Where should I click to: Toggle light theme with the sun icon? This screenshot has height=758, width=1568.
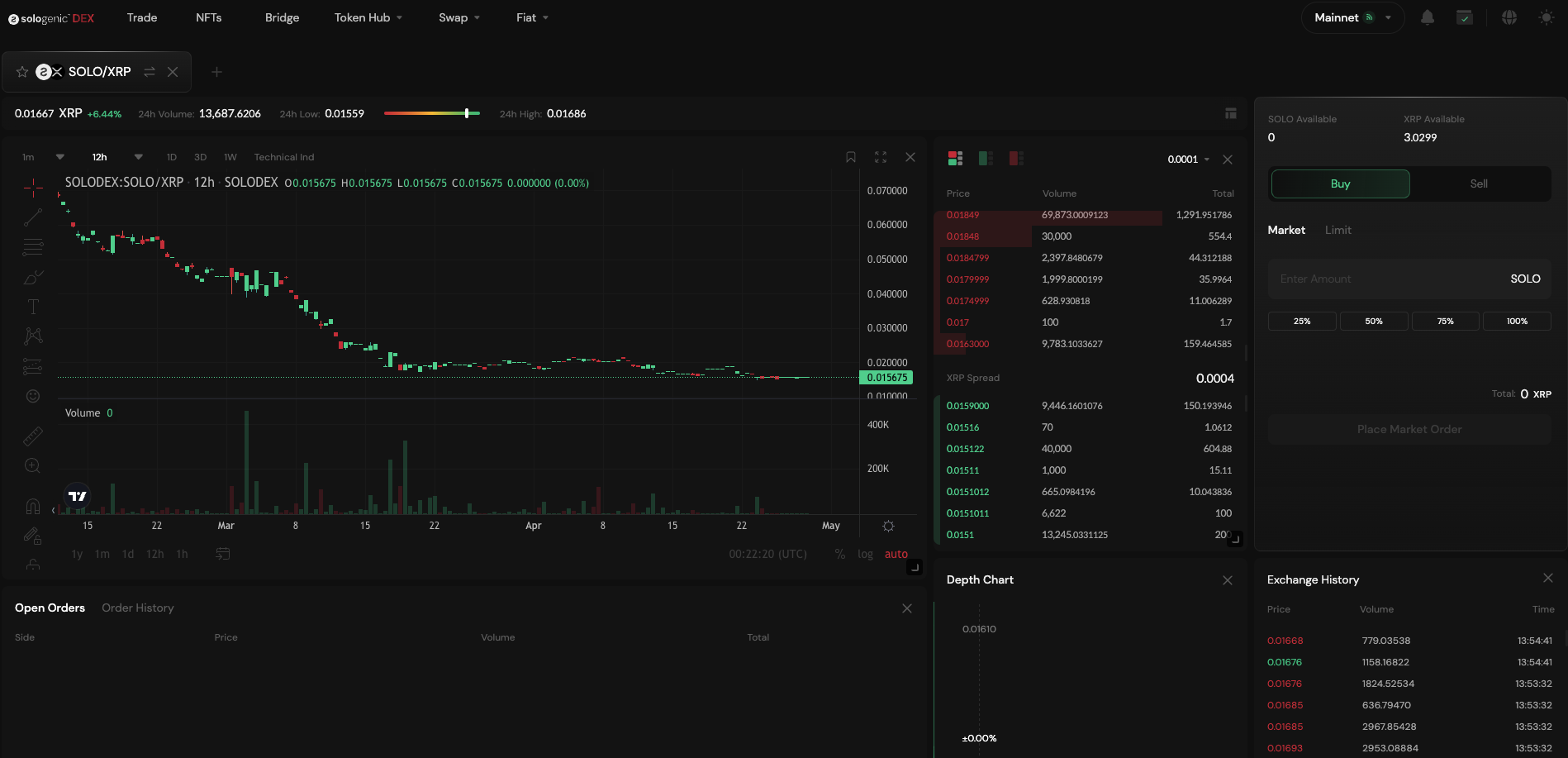[x=1547, y=17]
